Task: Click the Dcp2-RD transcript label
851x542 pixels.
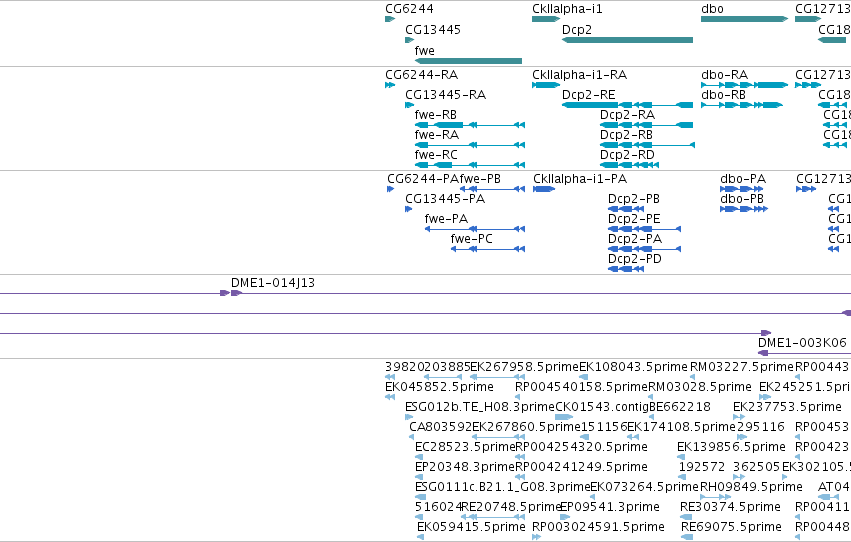Action: (x=627, y=155)
